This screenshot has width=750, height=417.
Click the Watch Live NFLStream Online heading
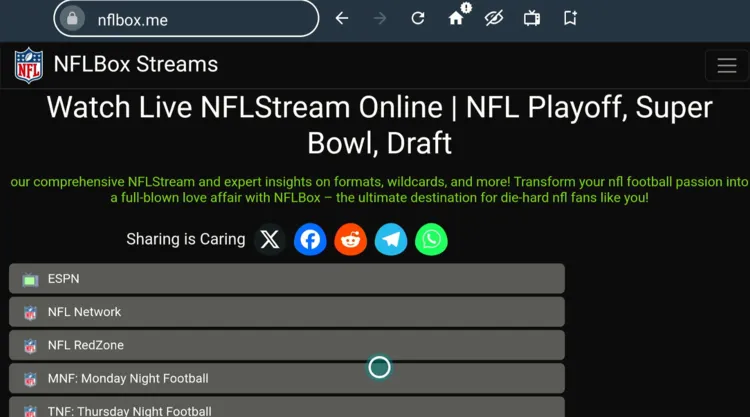(379, 125)
